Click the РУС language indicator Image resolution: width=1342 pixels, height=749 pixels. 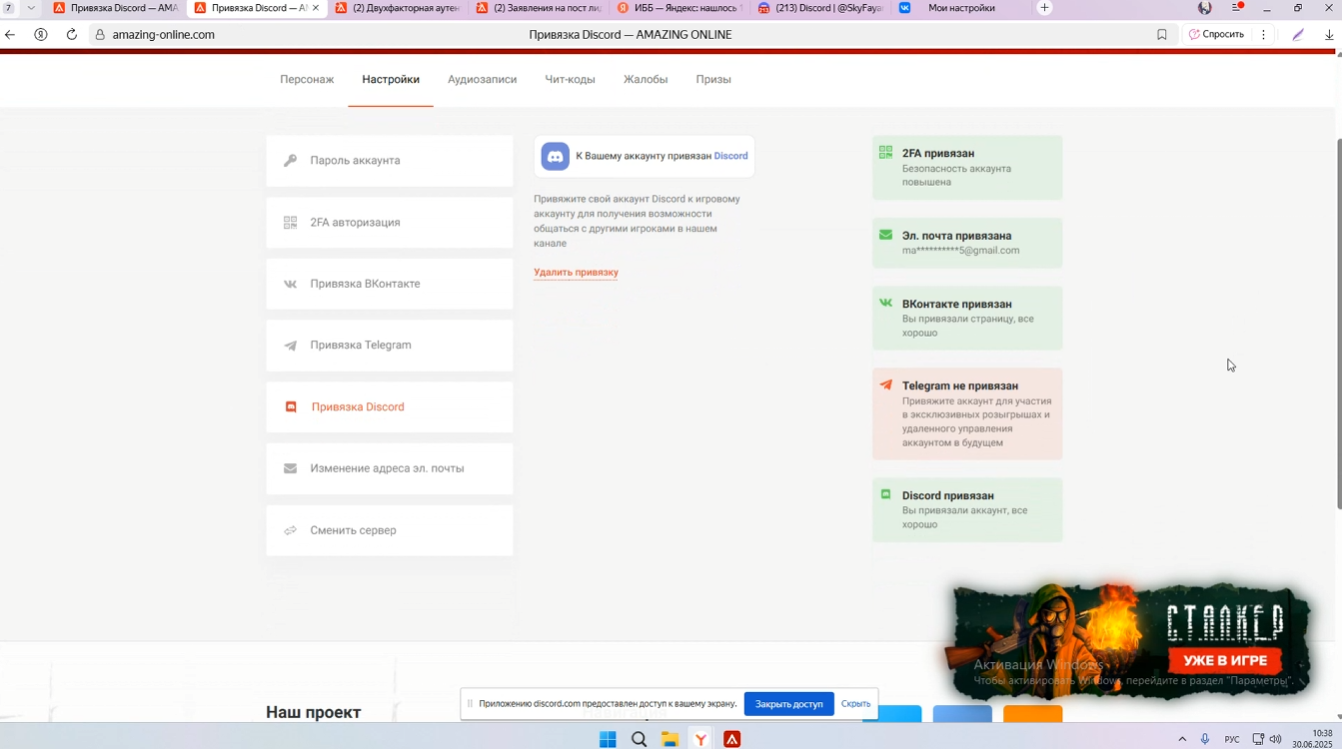tap(1232, 740)
